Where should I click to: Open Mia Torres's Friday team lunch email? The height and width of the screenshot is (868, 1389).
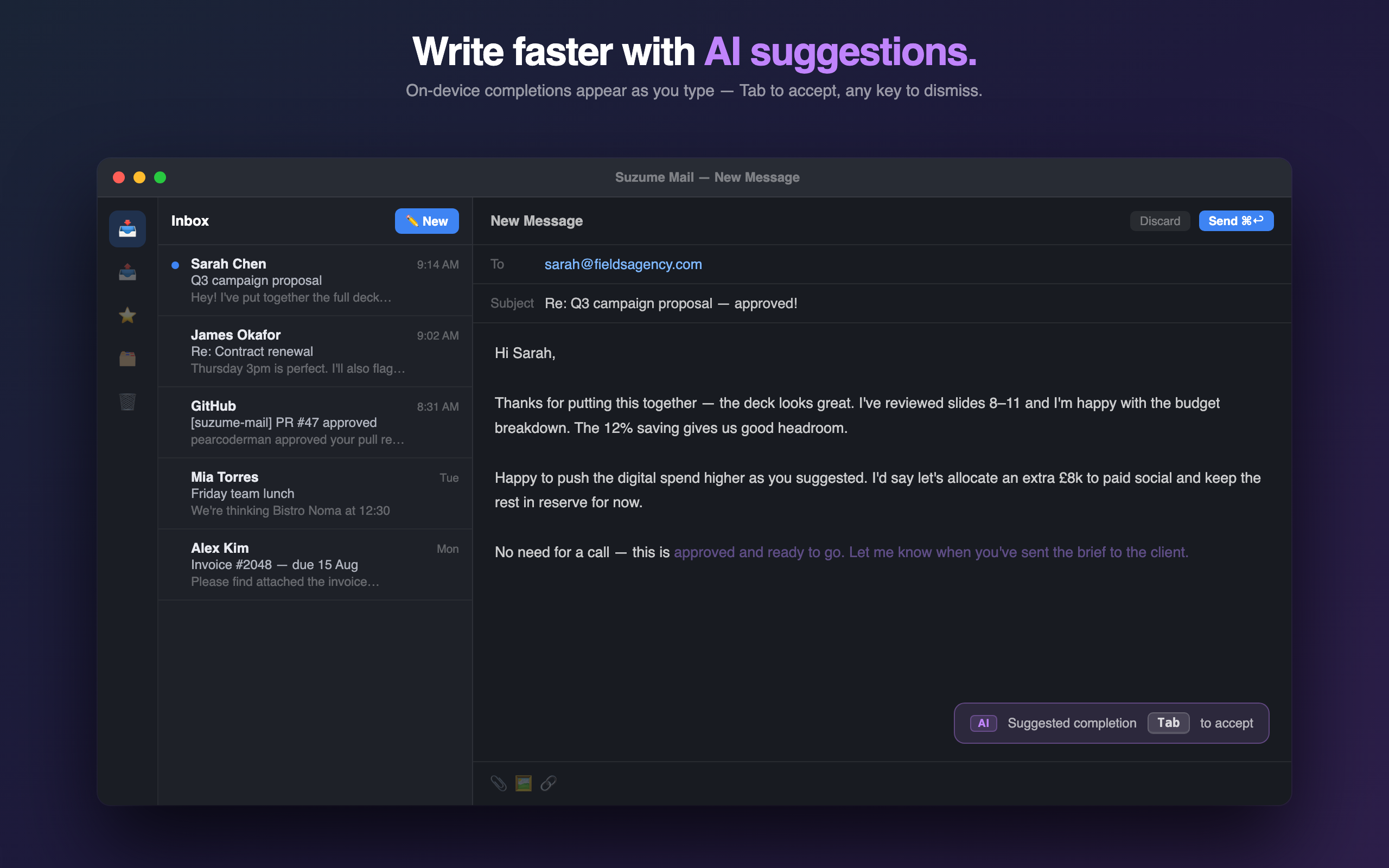[315, 494]
